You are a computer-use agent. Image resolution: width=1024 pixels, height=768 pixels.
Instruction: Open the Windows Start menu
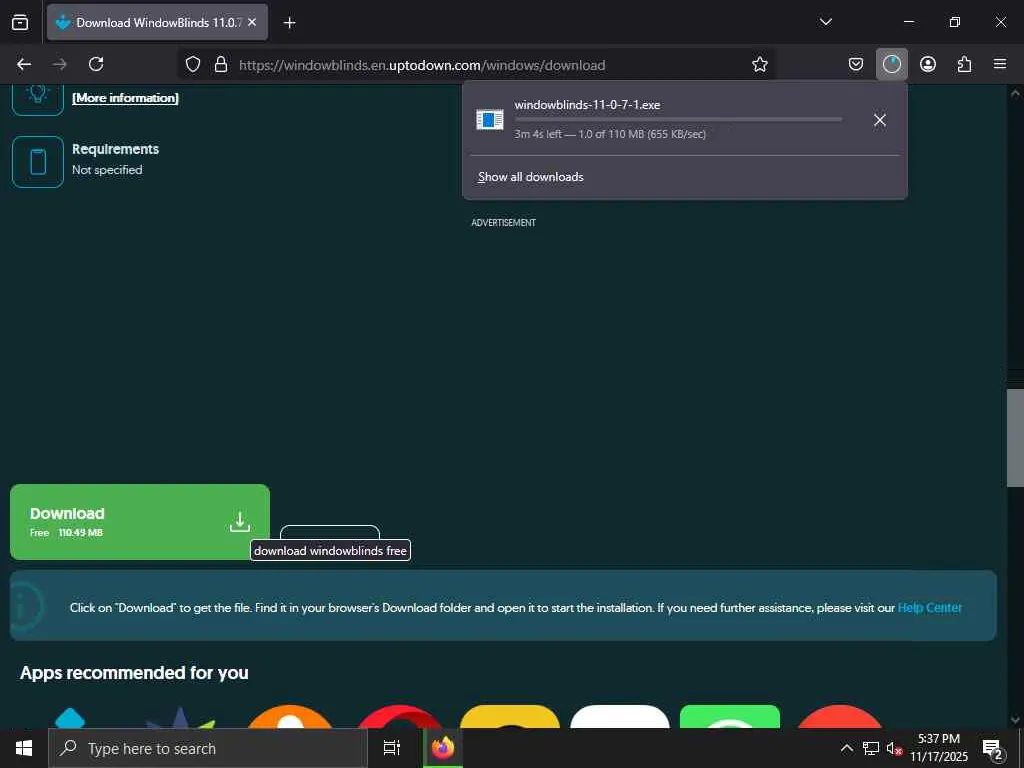(x=24, y=748)
